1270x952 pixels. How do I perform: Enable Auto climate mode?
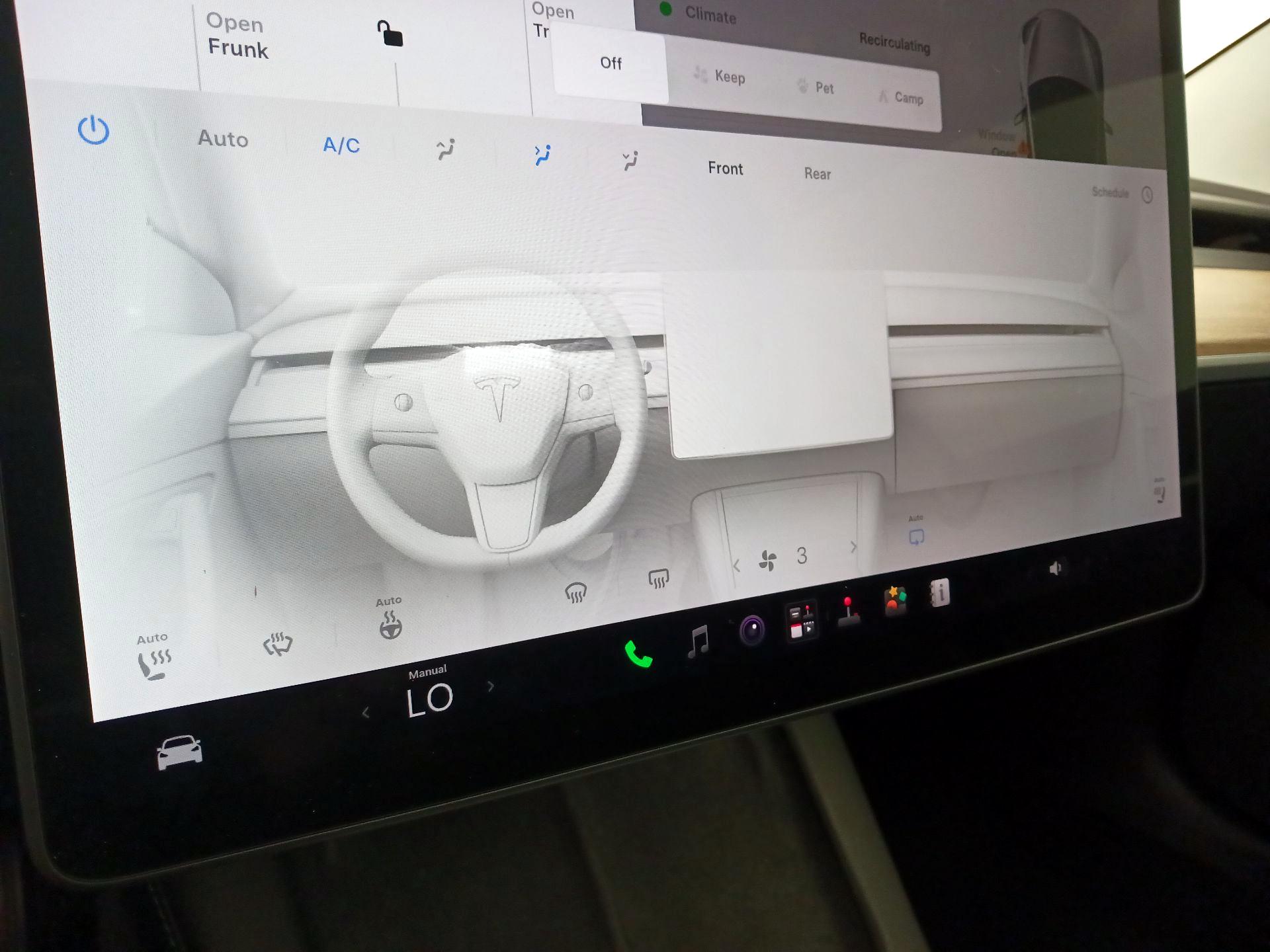223,139
